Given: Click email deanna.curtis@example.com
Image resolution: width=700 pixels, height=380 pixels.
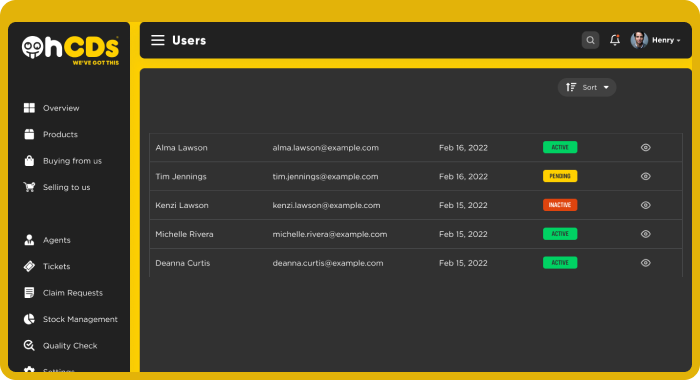Looking at the screenshot, I should coord(328,263).
